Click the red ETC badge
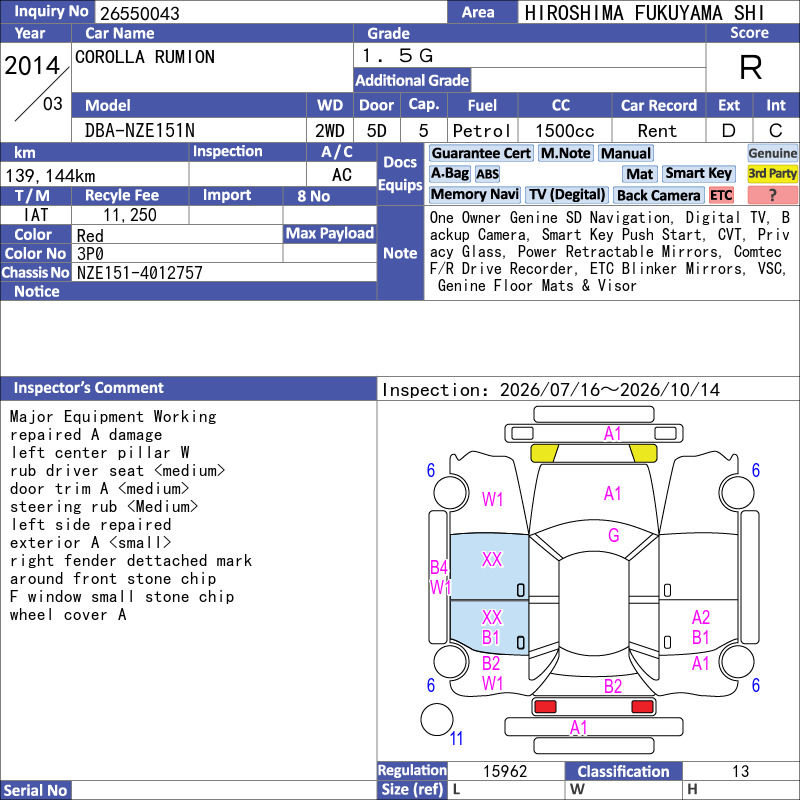The image size is (800, 800). [721, 195]
